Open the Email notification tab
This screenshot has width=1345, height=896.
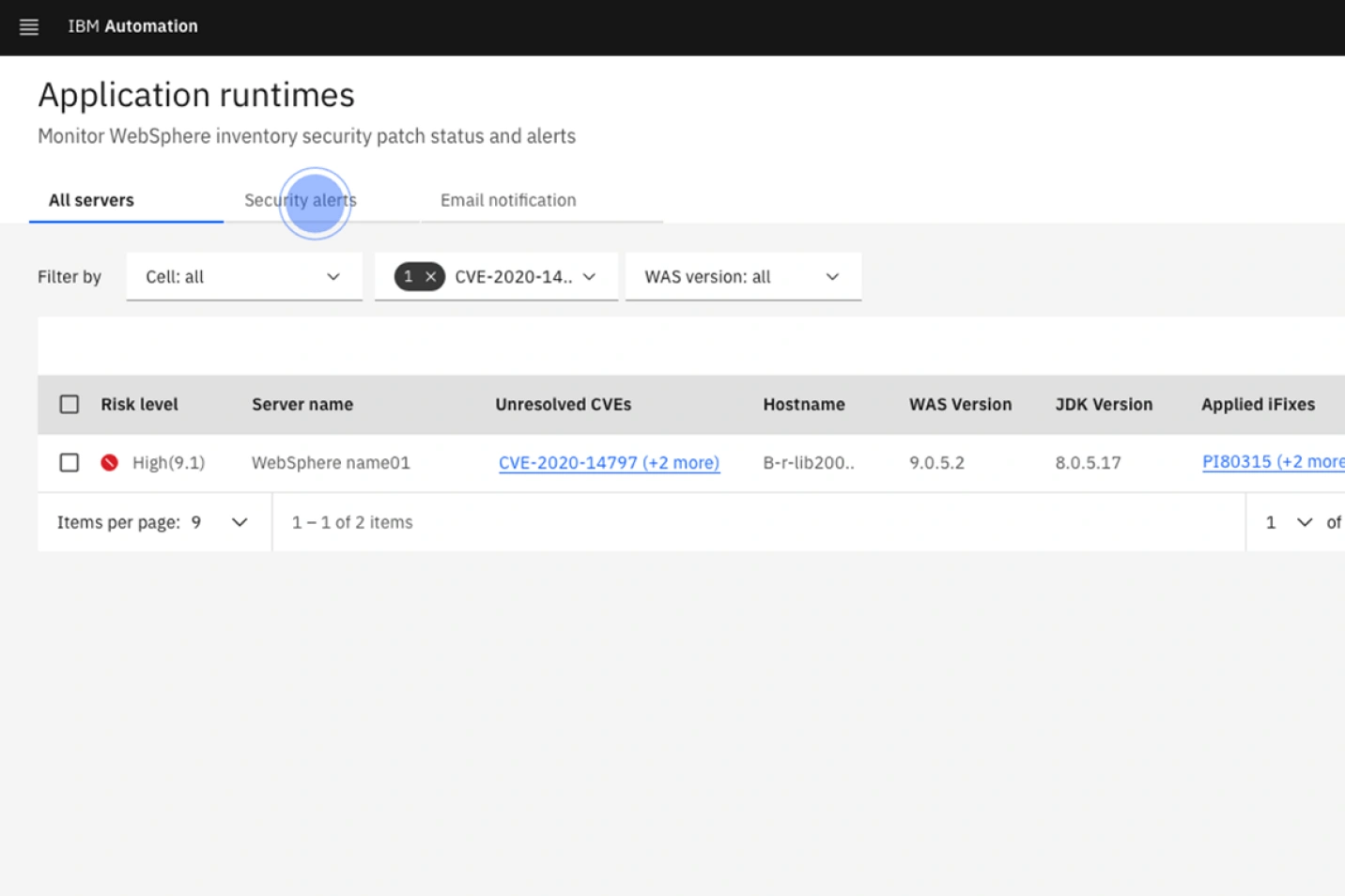508,200
